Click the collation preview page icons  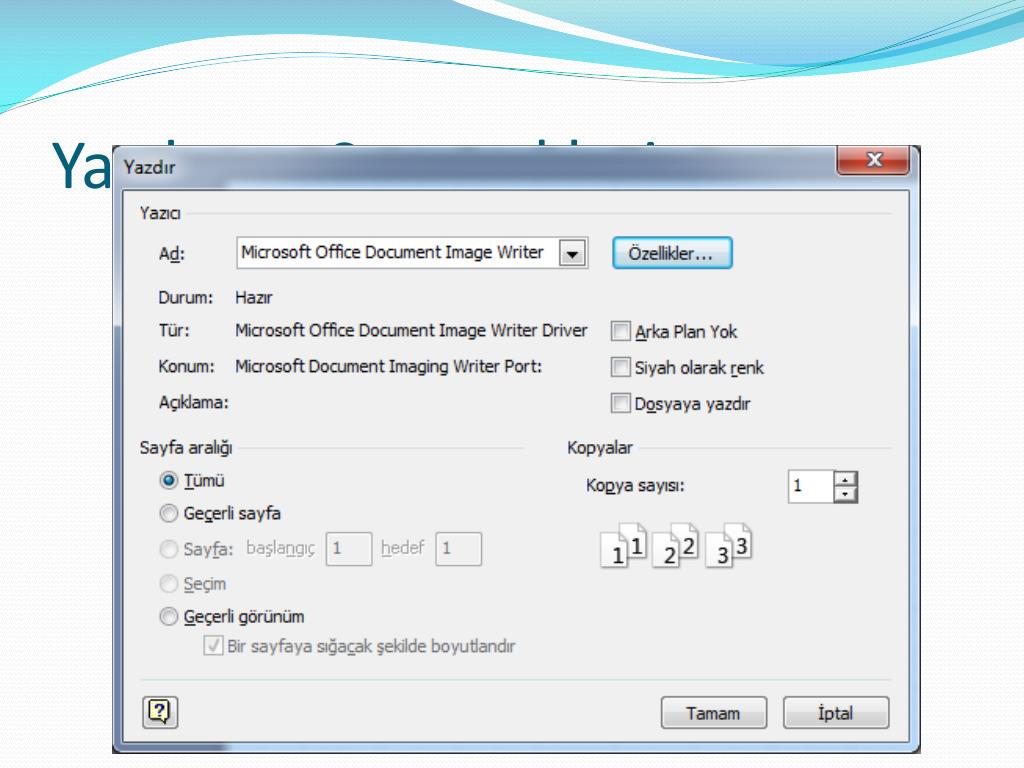(x=676, y=545)
